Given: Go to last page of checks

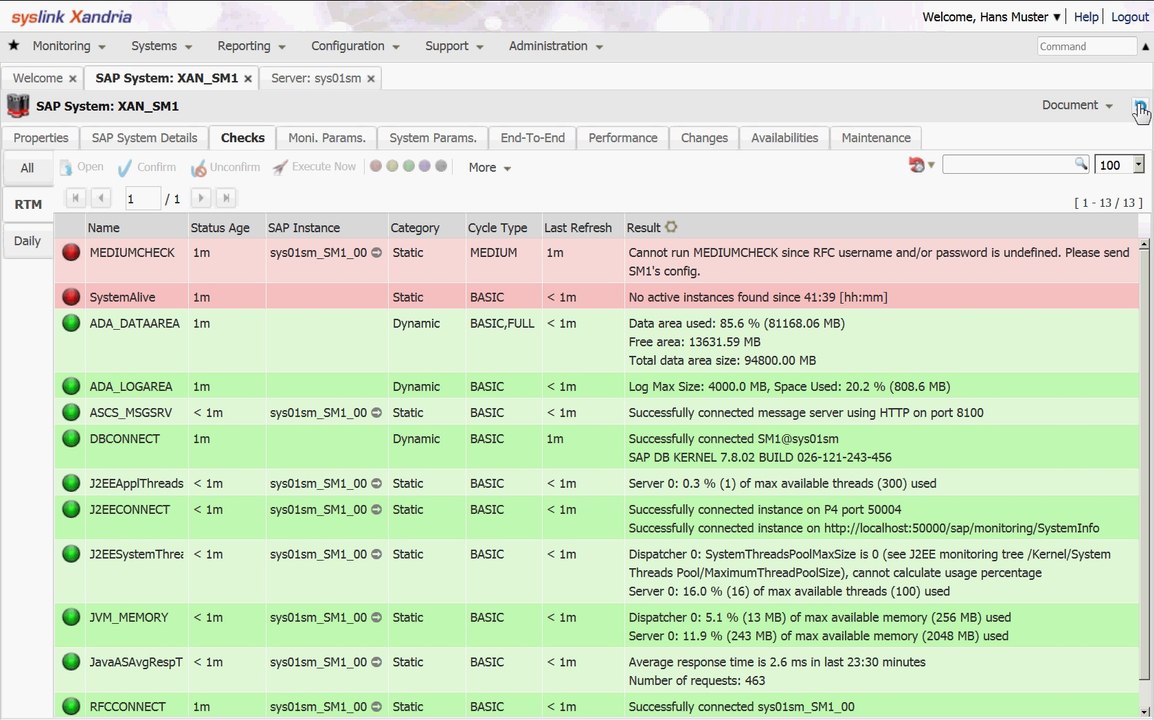Looking at the screenshot, I should pos(226,197).
